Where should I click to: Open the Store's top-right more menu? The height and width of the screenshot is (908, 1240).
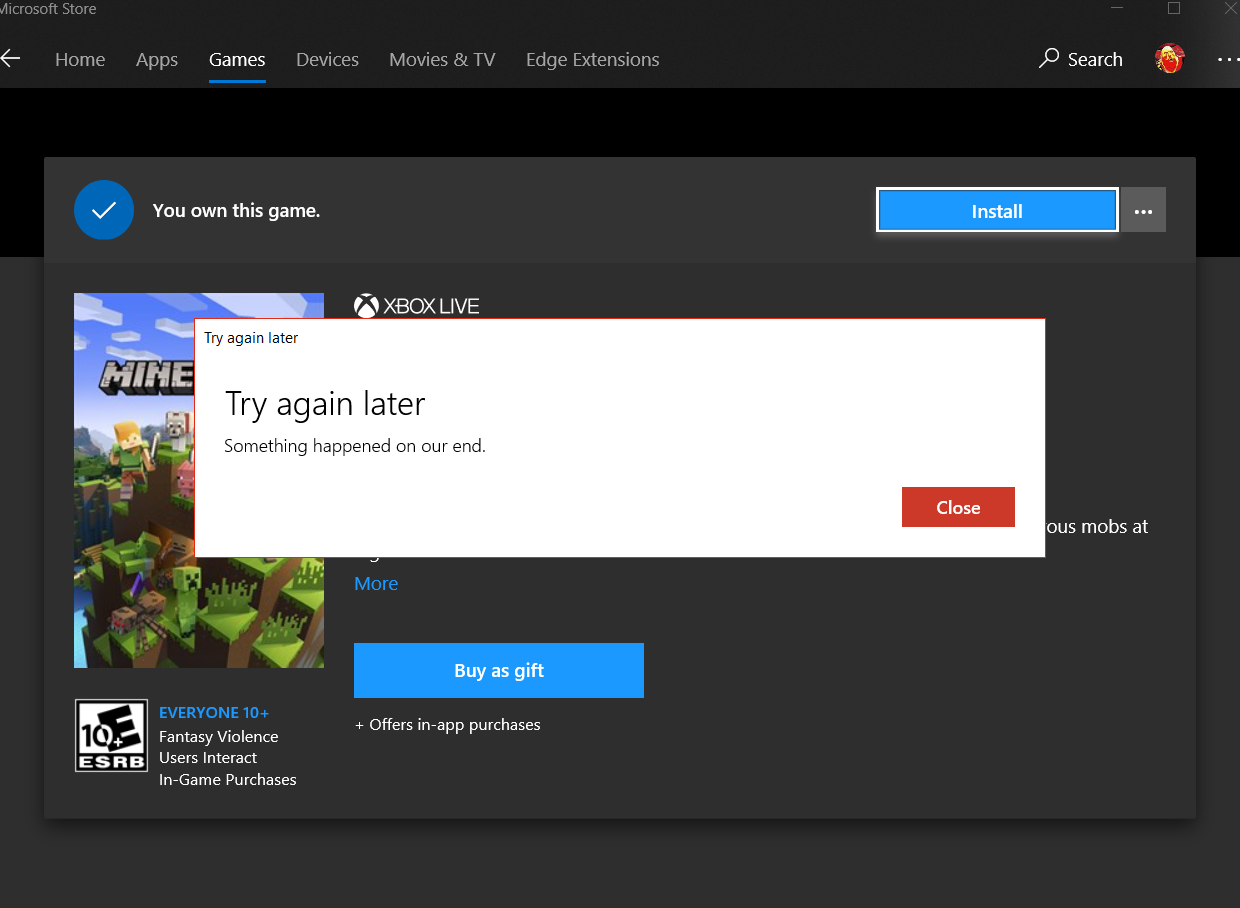point(1228,60)
